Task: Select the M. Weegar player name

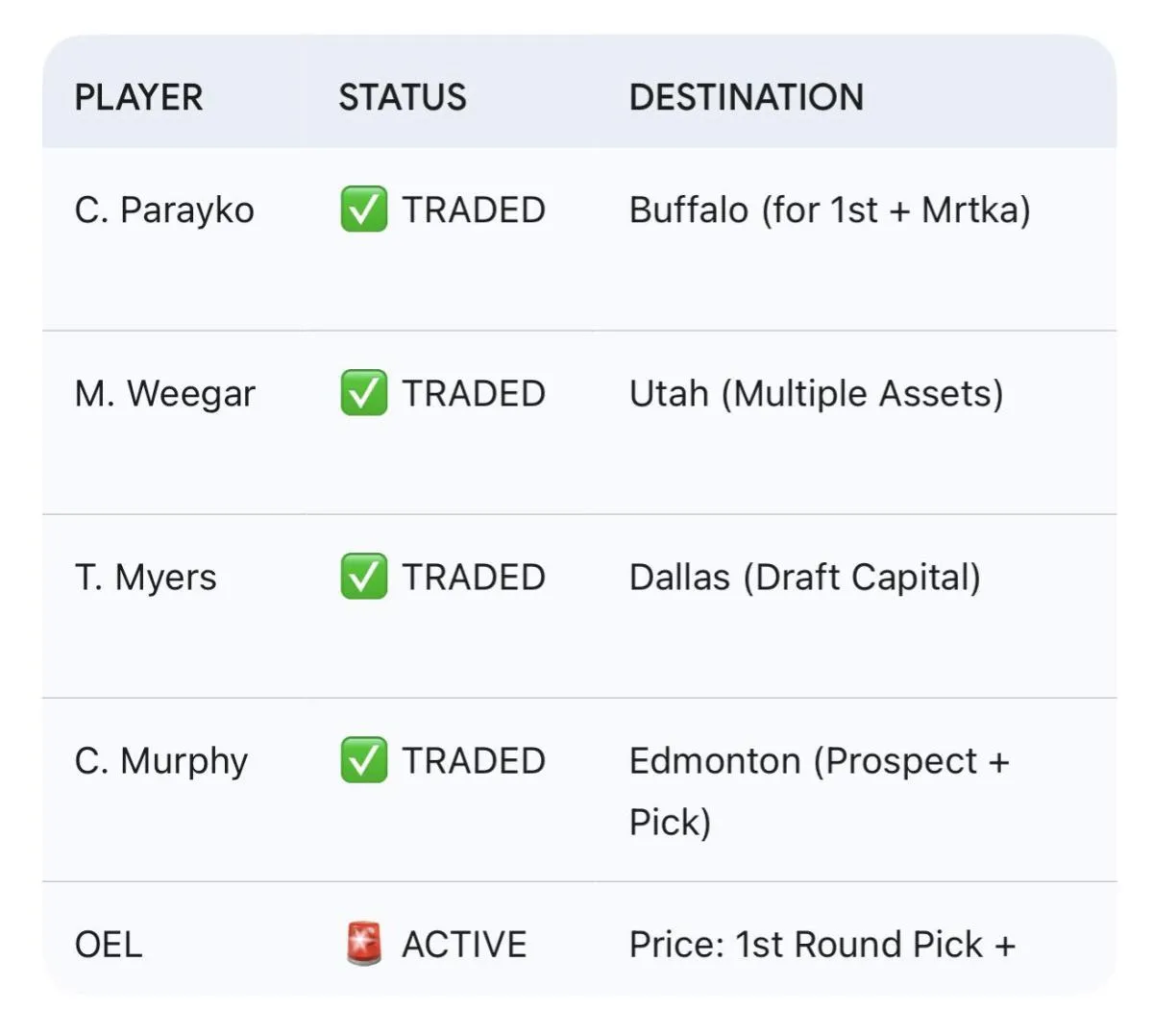Action: point(164,393)
